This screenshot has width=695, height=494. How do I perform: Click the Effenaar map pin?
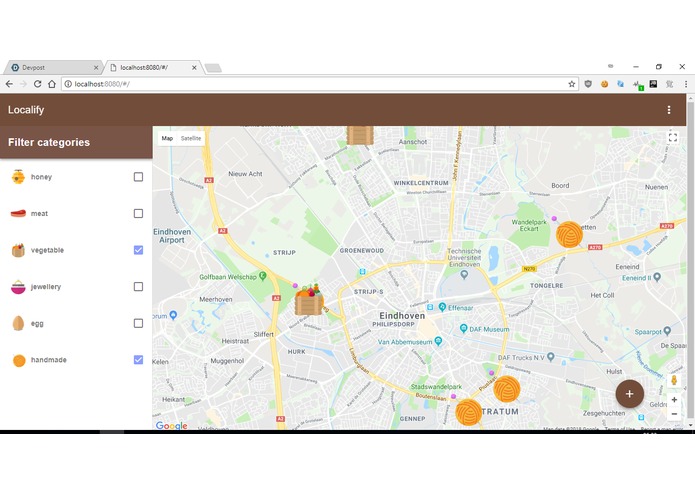(x=442, y=307)
